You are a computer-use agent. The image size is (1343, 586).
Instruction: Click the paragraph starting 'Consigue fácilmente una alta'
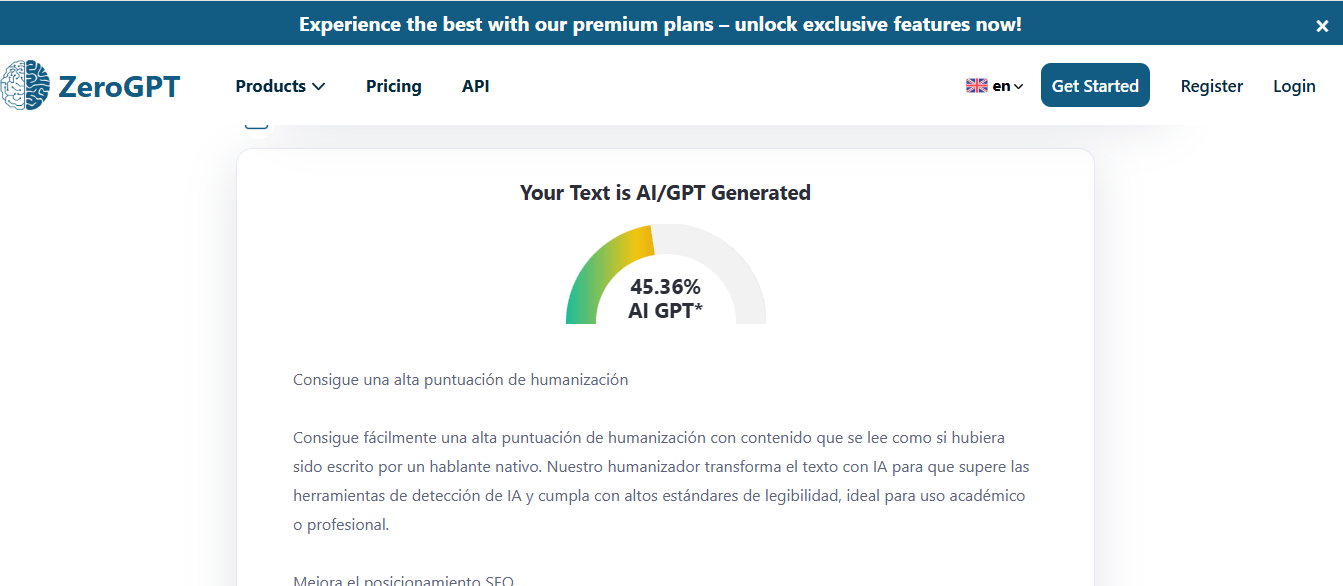pos(661,481)
